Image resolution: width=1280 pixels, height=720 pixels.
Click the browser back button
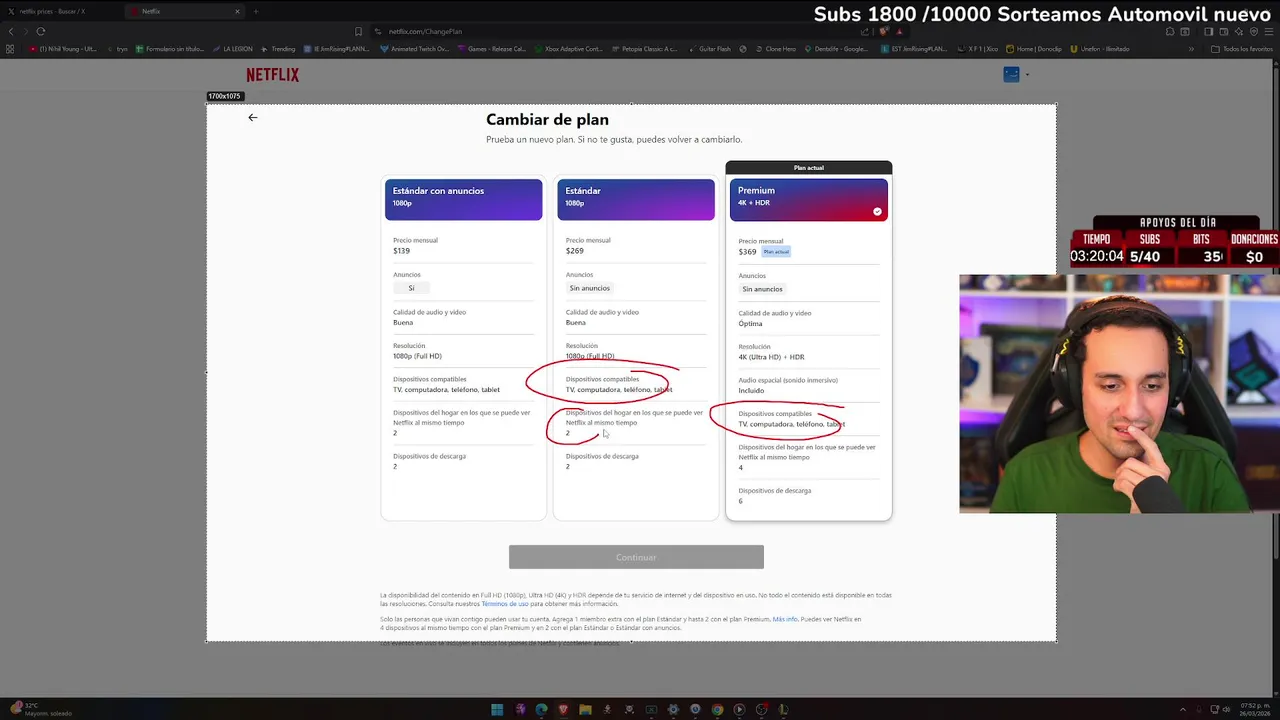tap(11, 31)
